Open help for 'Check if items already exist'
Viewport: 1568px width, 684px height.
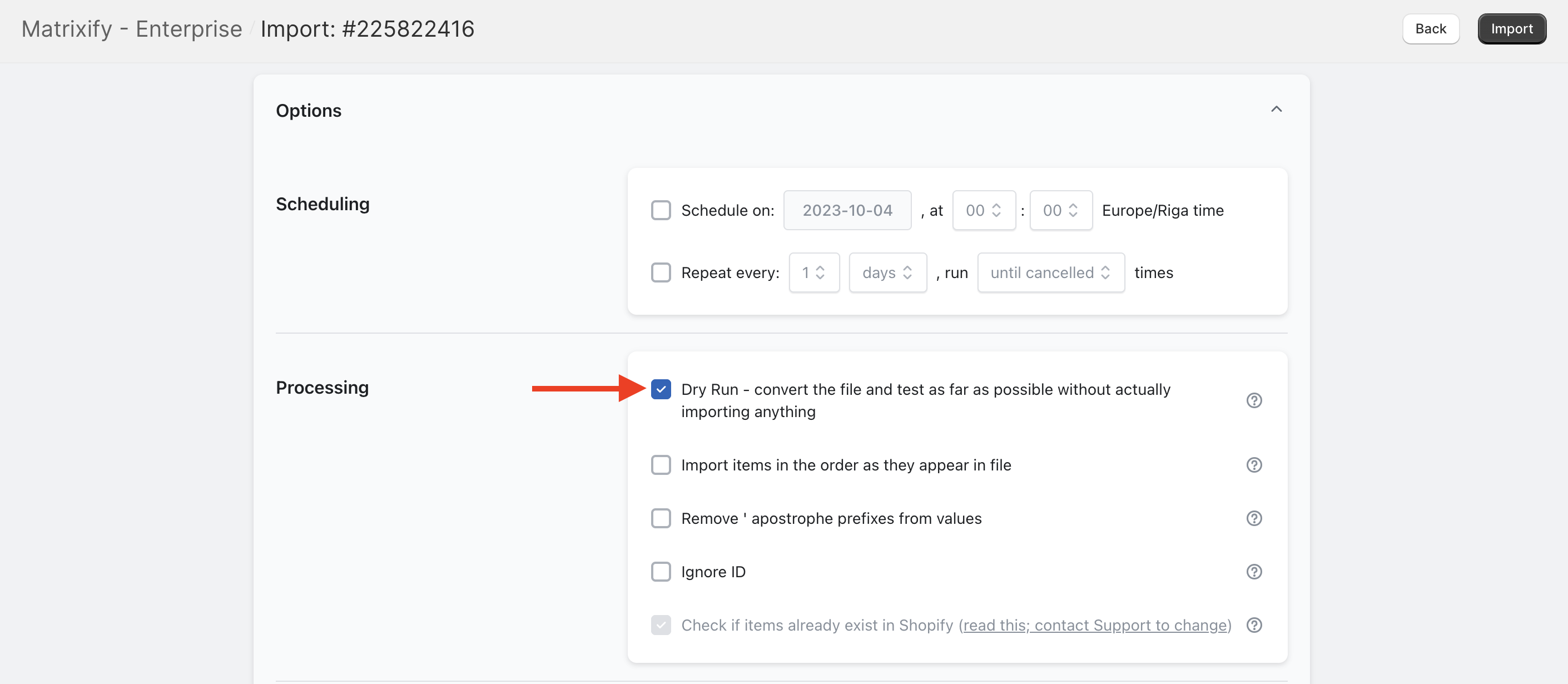tap(1254, 625)
